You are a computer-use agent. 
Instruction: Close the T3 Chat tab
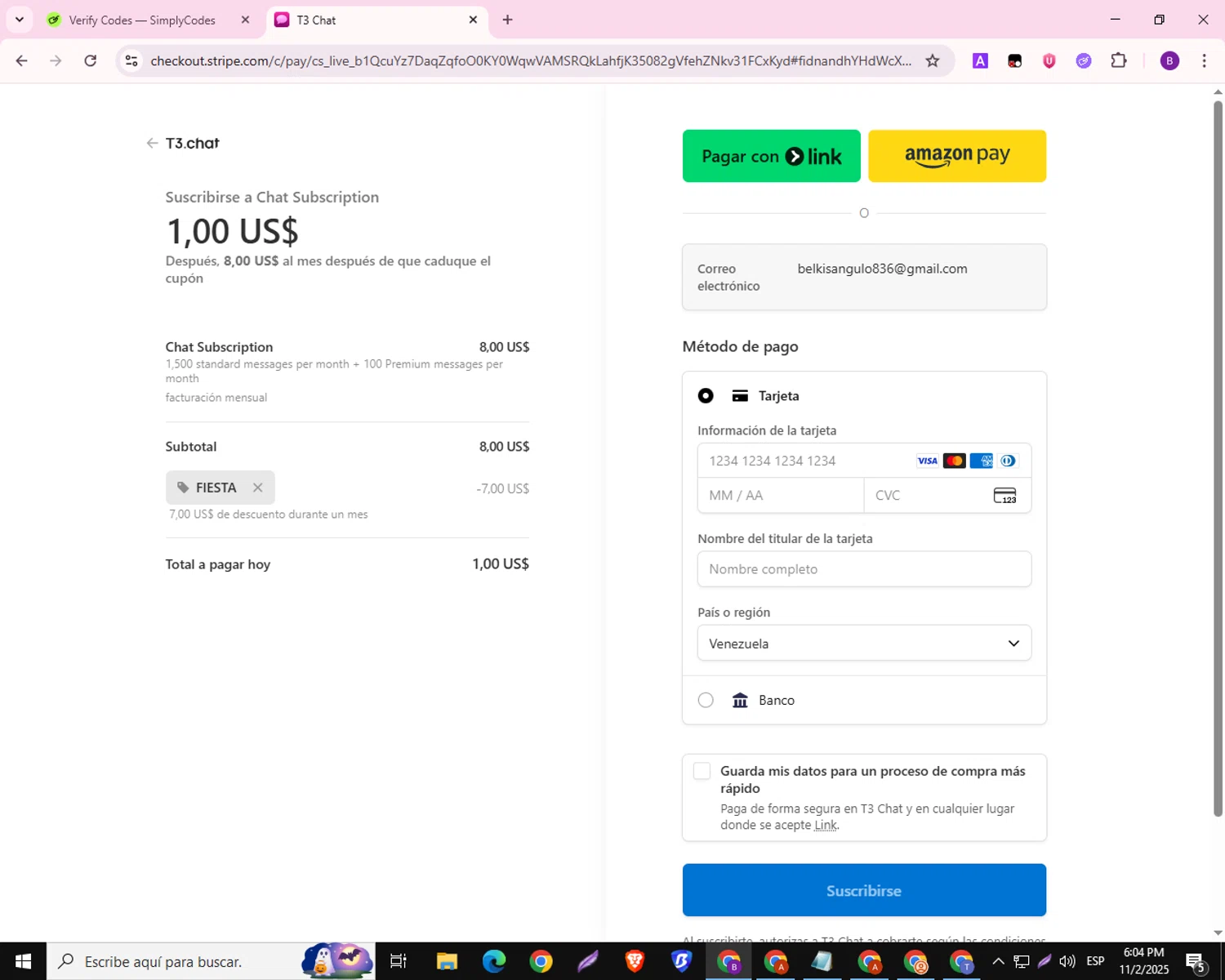(x=473, y=20)
